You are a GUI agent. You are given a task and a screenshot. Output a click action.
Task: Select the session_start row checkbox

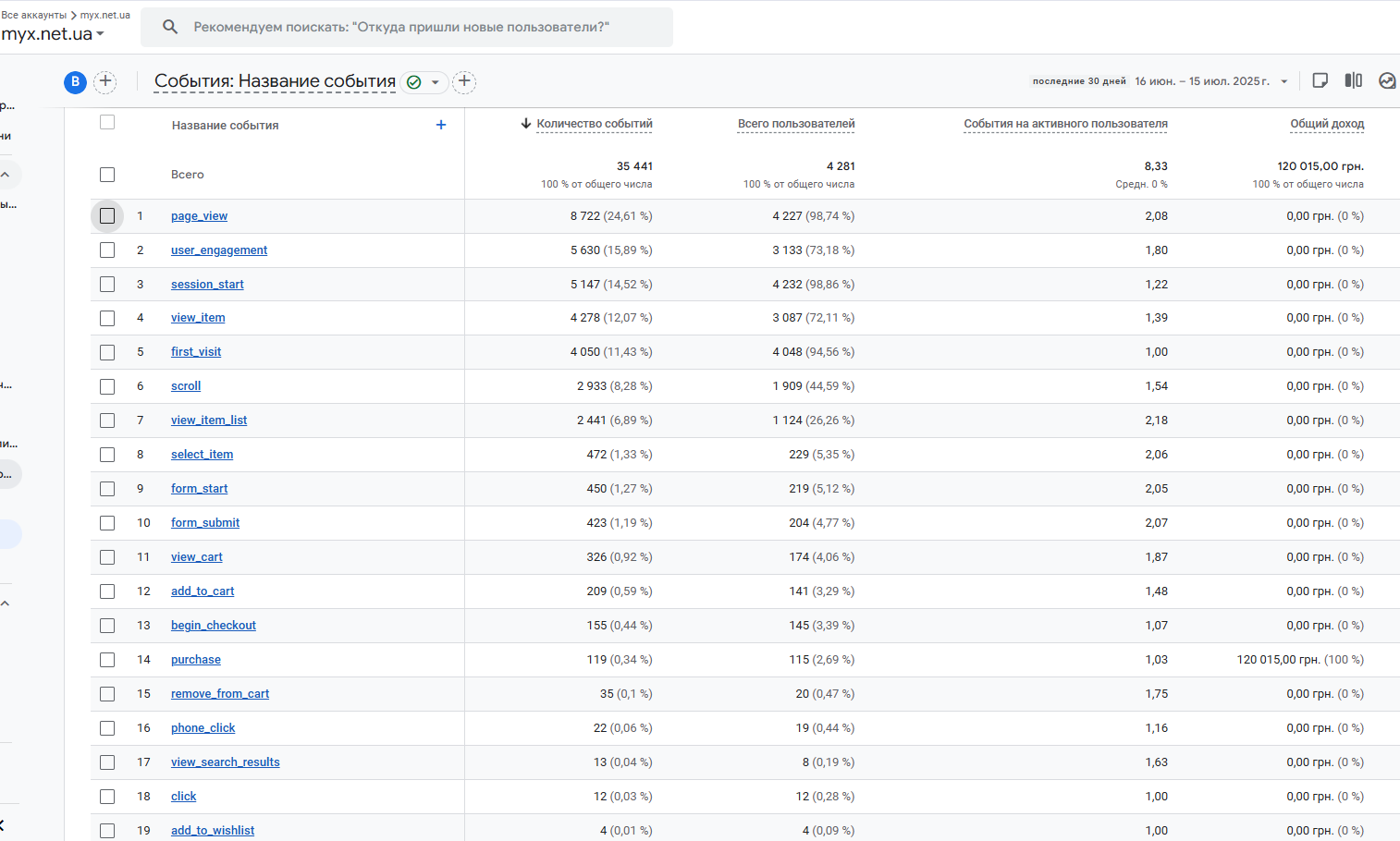(107, 285)
